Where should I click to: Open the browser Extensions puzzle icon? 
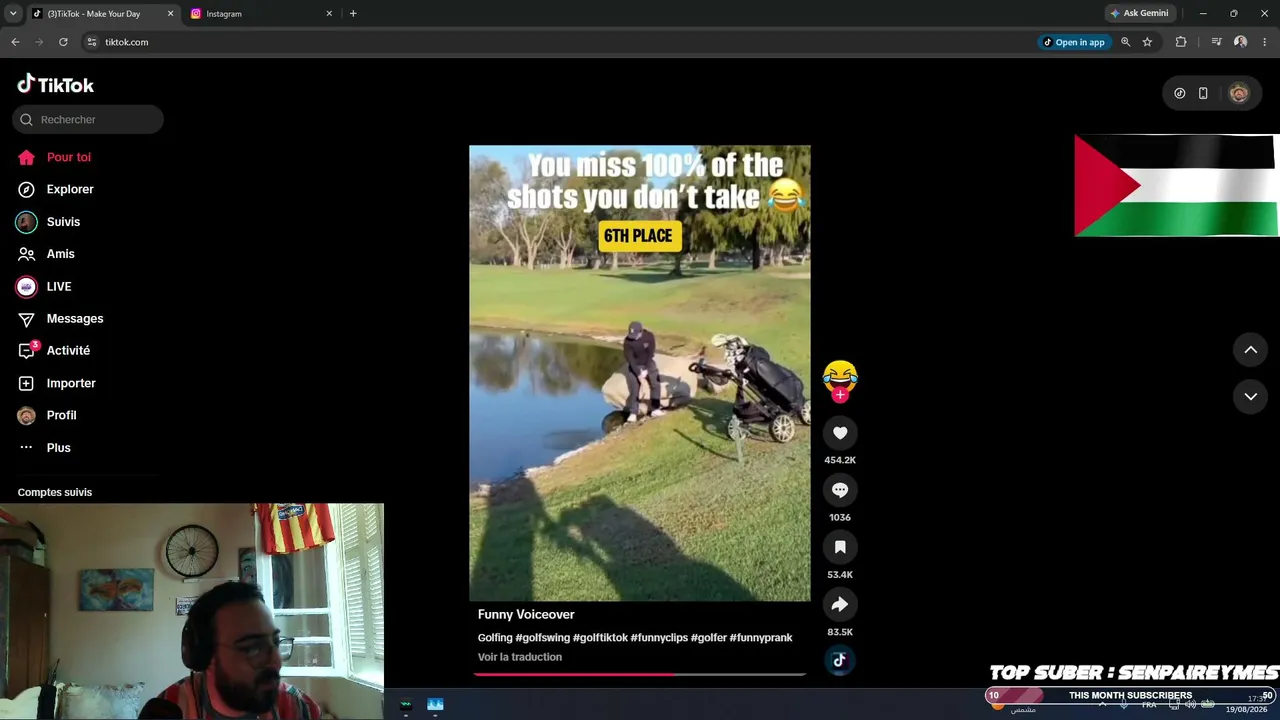(x=1181, y=42)
